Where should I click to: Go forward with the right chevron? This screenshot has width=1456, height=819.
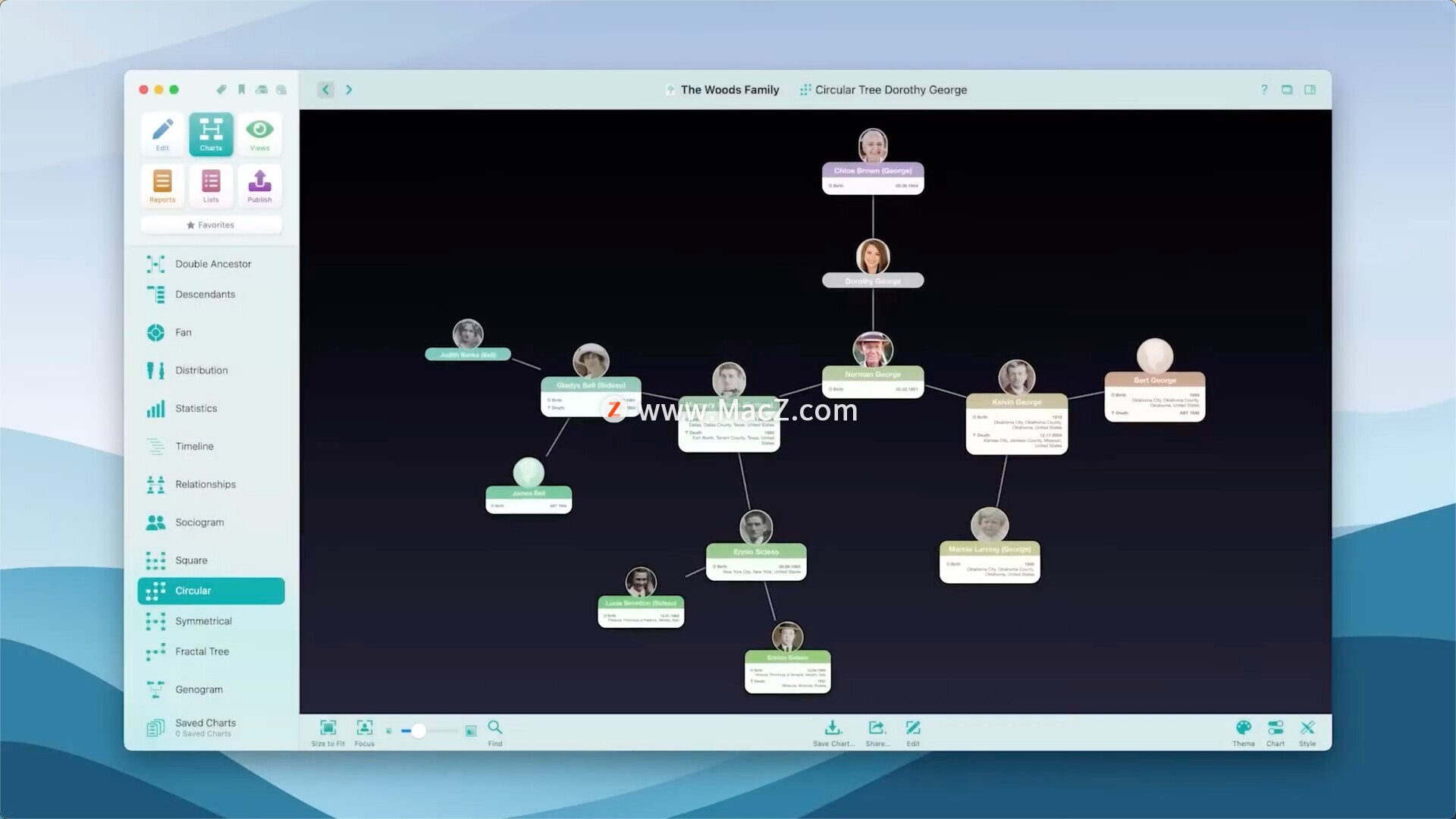[x=349, y=89]
